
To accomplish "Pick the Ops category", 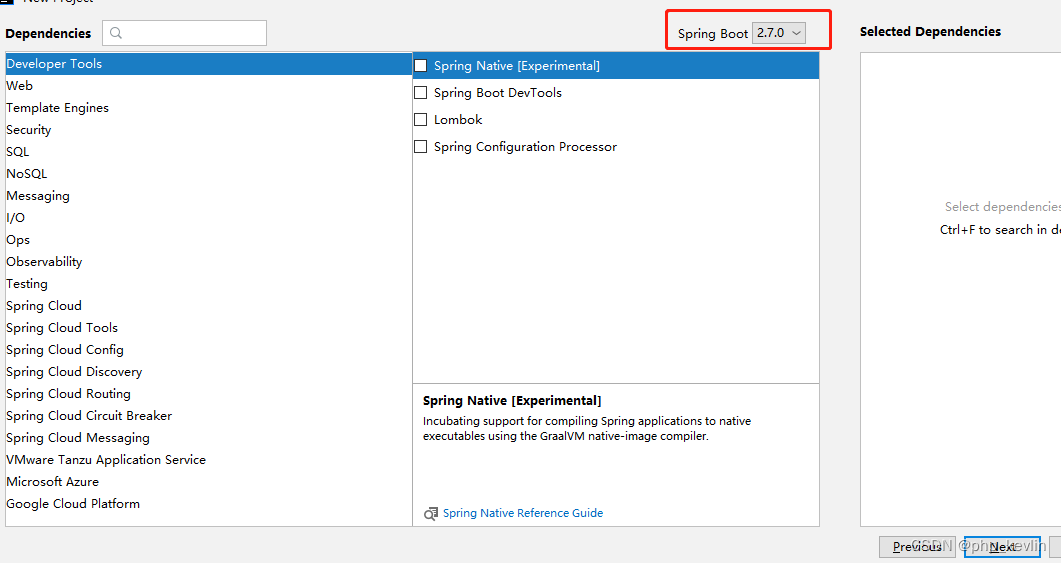I will 208,240.
